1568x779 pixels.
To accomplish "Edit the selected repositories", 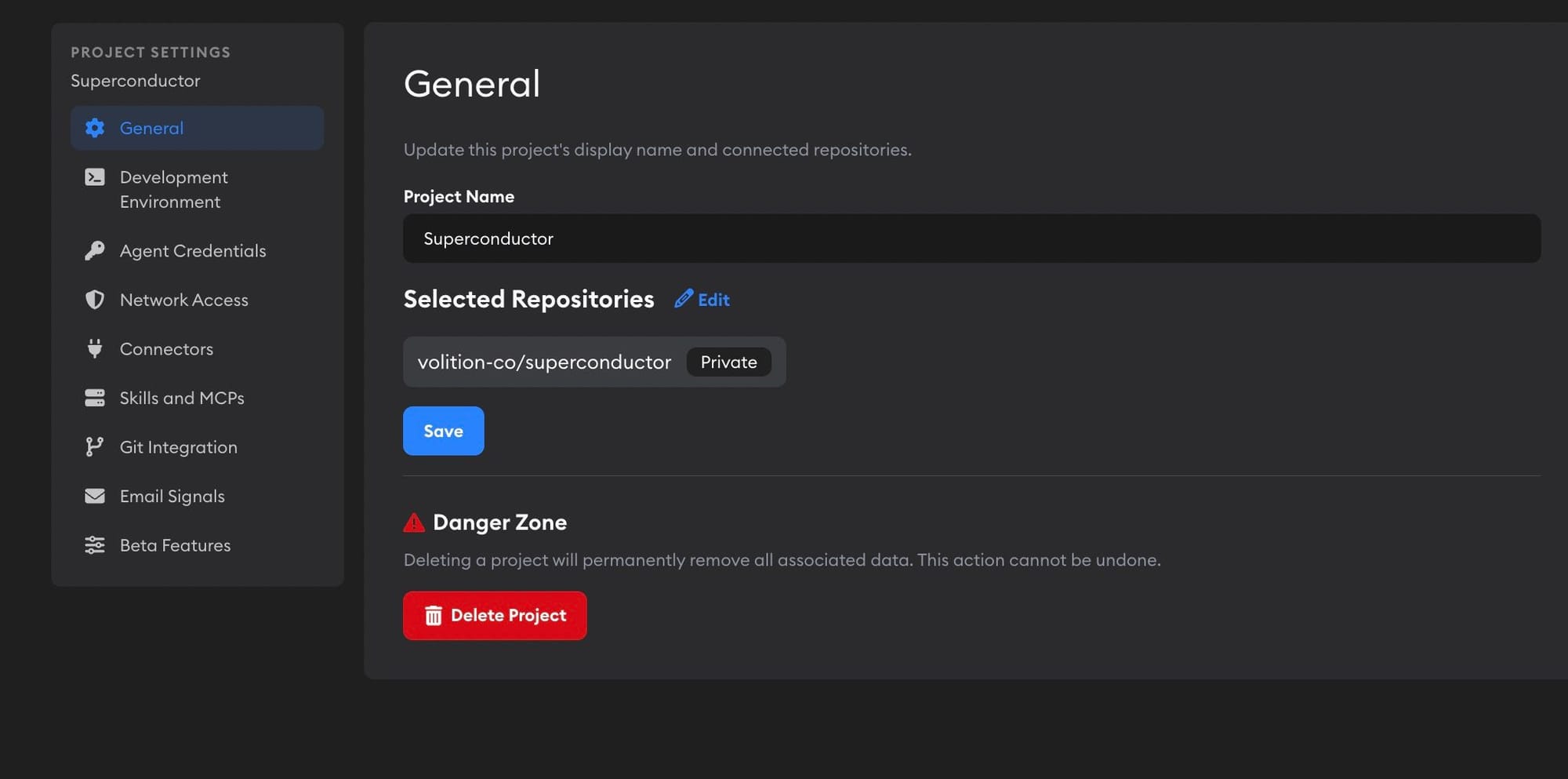I will pyautogui.click(x=702, y=299).
